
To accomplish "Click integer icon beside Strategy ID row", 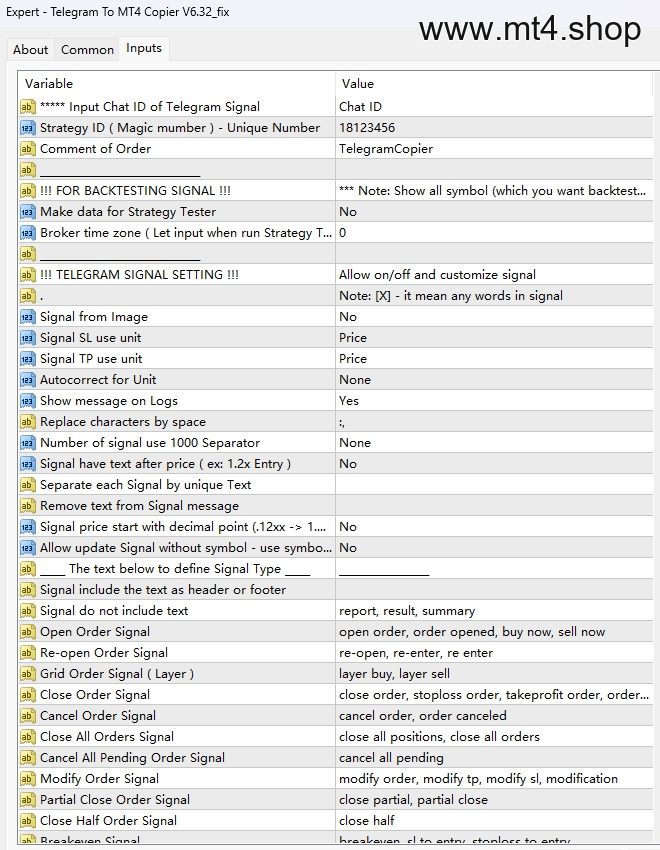I will tap(27, 128).
